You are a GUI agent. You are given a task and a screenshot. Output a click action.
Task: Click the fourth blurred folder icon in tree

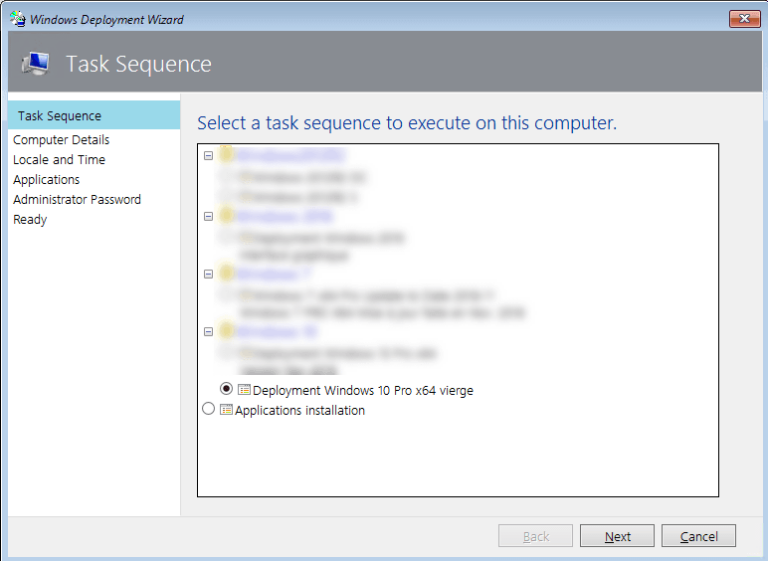click(226, 331)
